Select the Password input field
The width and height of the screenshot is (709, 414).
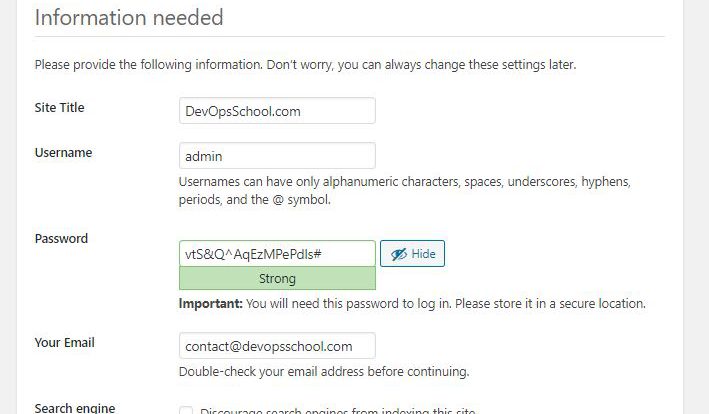tap(277, 254)
